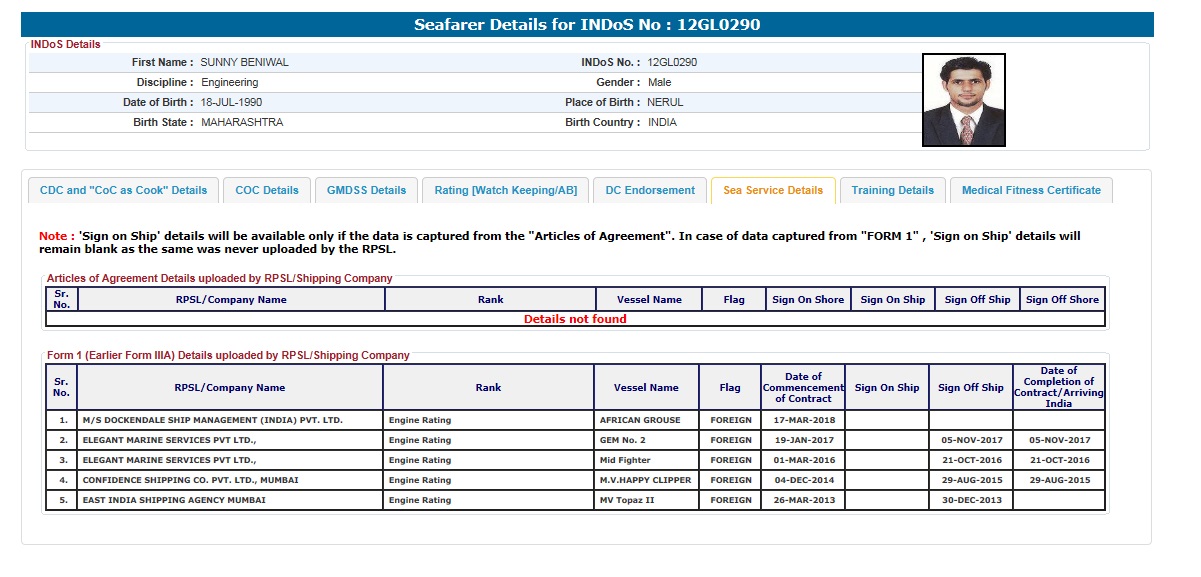Click the AFRICAN GROUSE vessel name cell
The height and width of the screenshot is (577, 1201).
point(639,420)
